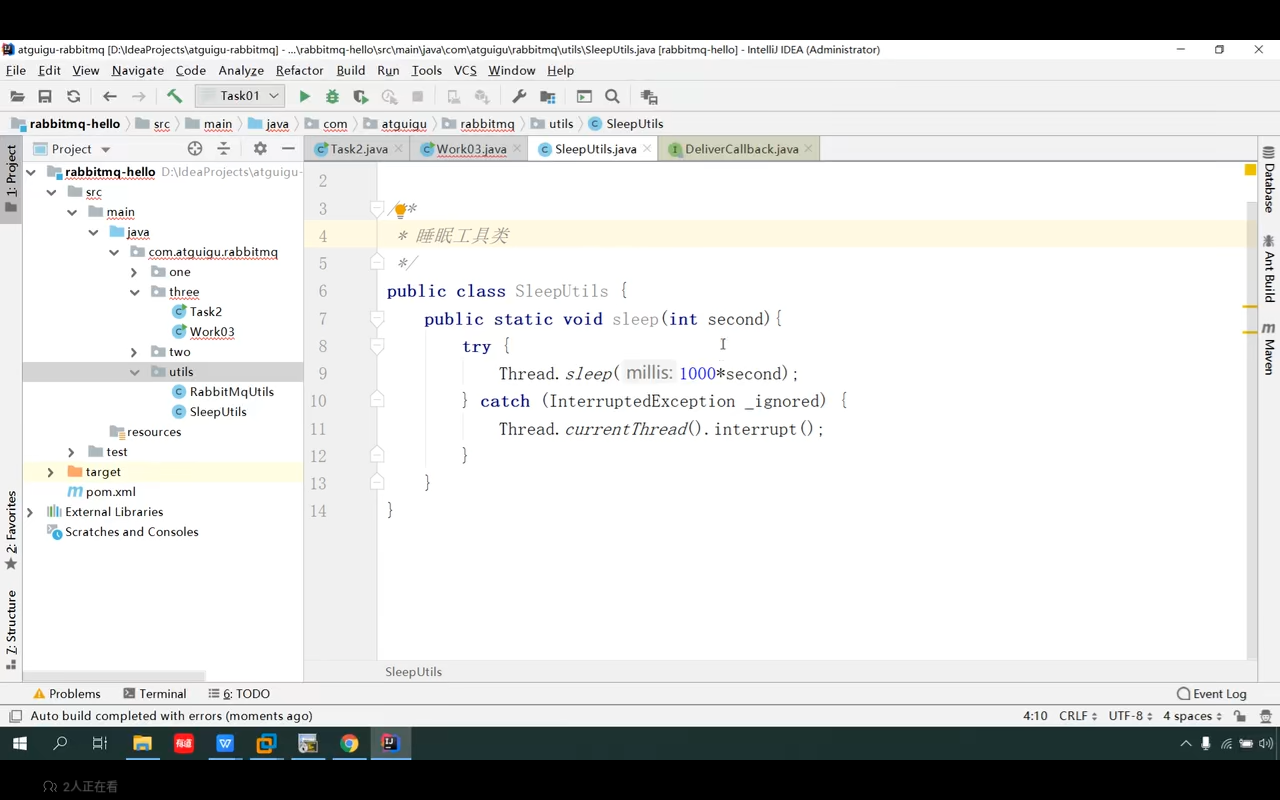
Task: Open the Event Log
Action: click(1212, 694)
